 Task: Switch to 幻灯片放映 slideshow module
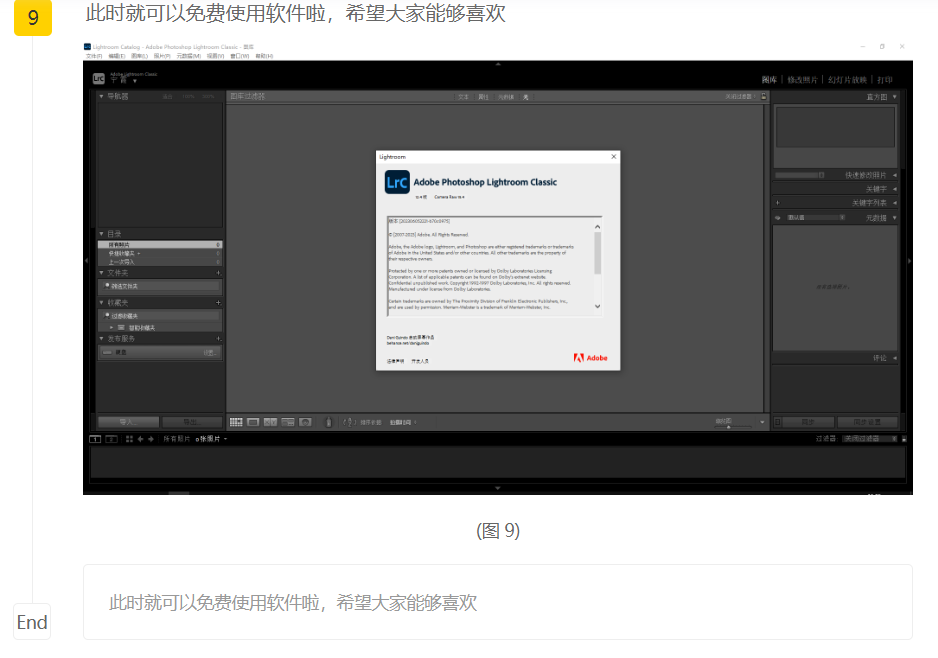click(847, 80)
